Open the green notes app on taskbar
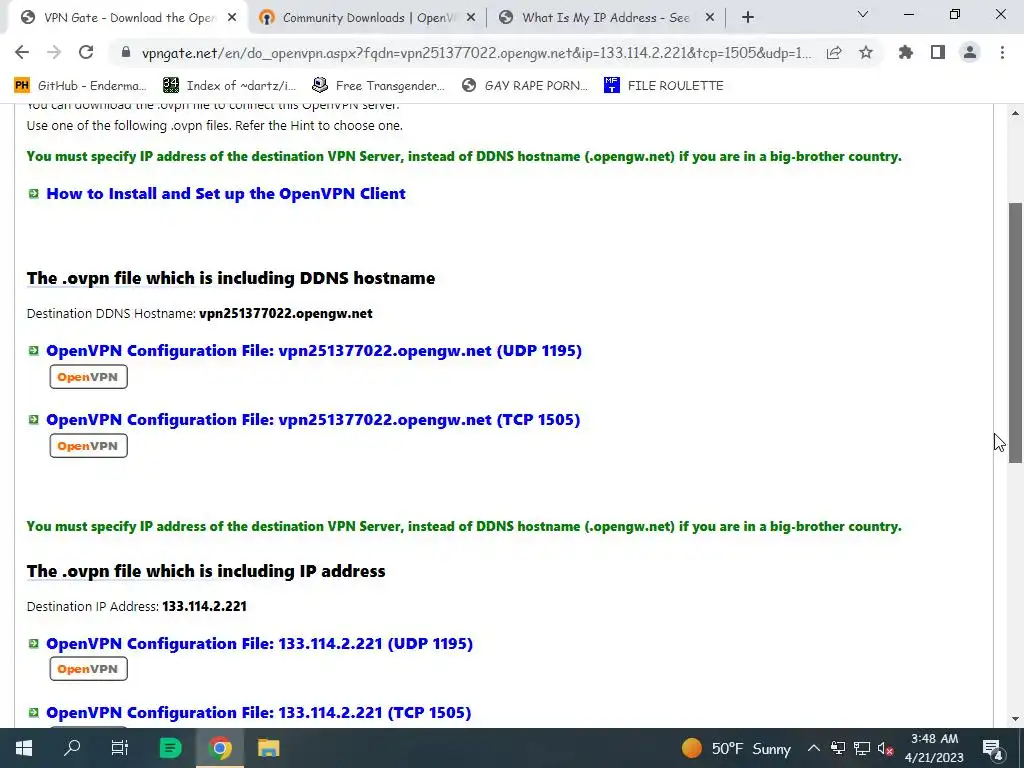This screenshot has height=768, width=1024. (x=170, y=748)
